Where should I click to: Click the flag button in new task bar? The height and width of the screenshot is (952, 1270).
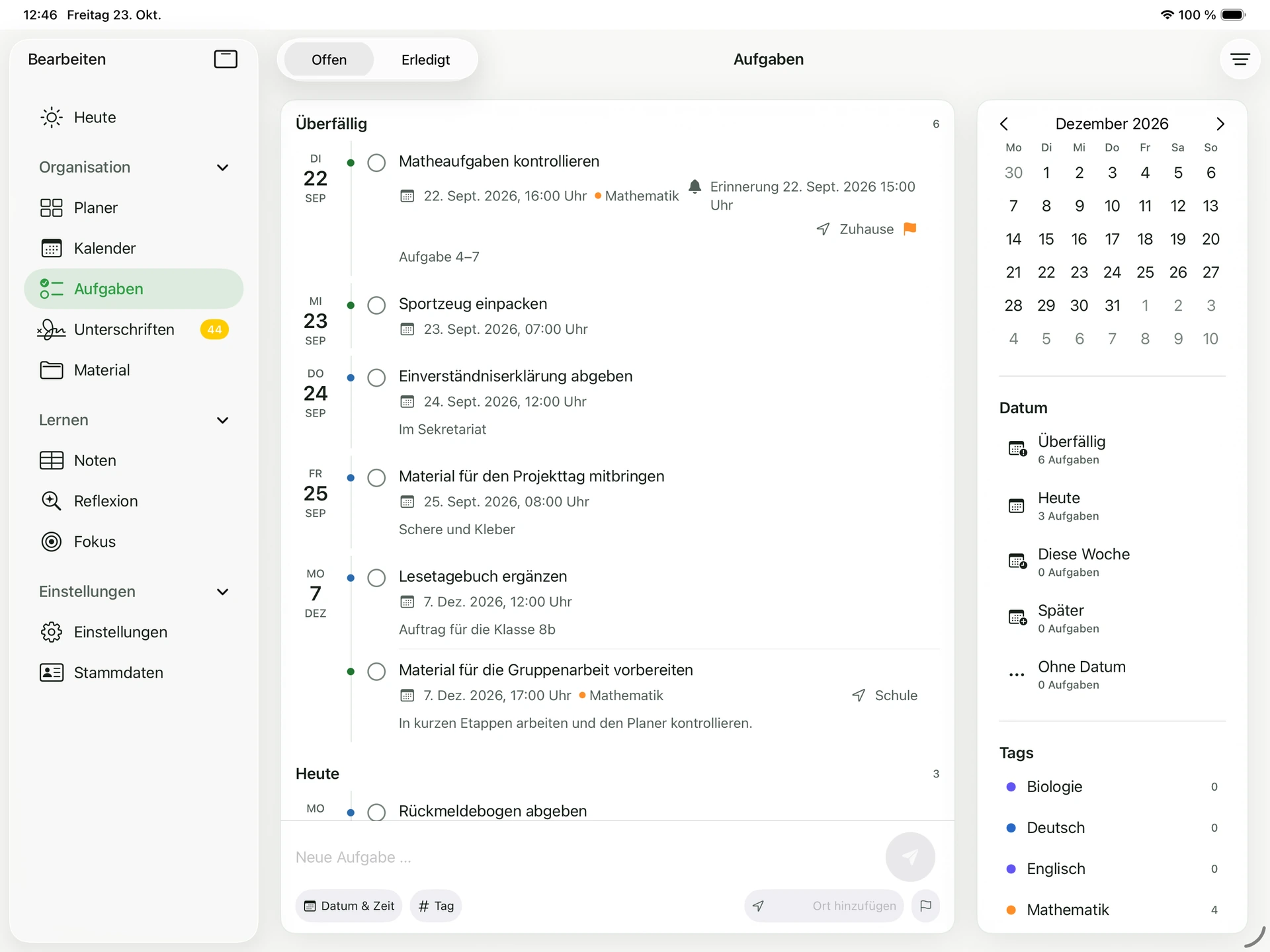coord(926,906)
